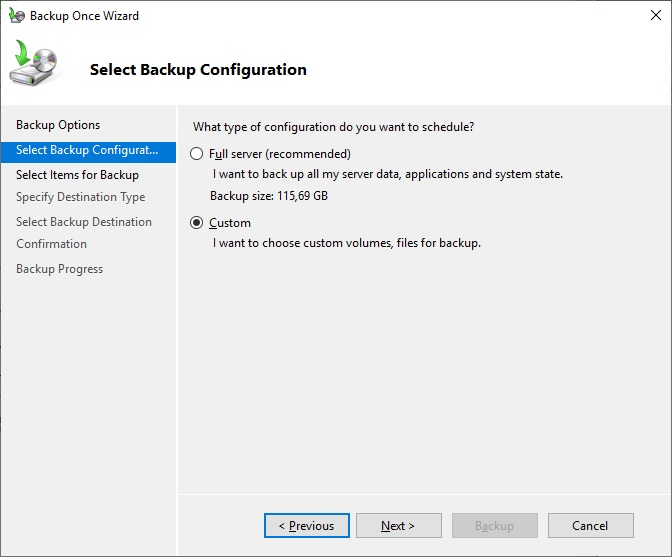This screenshot has width=672, height=557.
Task: Select the Full server (recommended) radio button
Action: pos(197,154)
